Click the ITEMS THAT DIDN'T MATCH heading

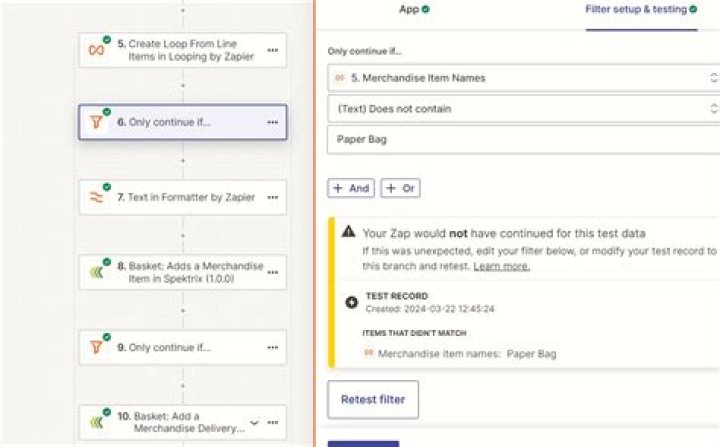414,333
